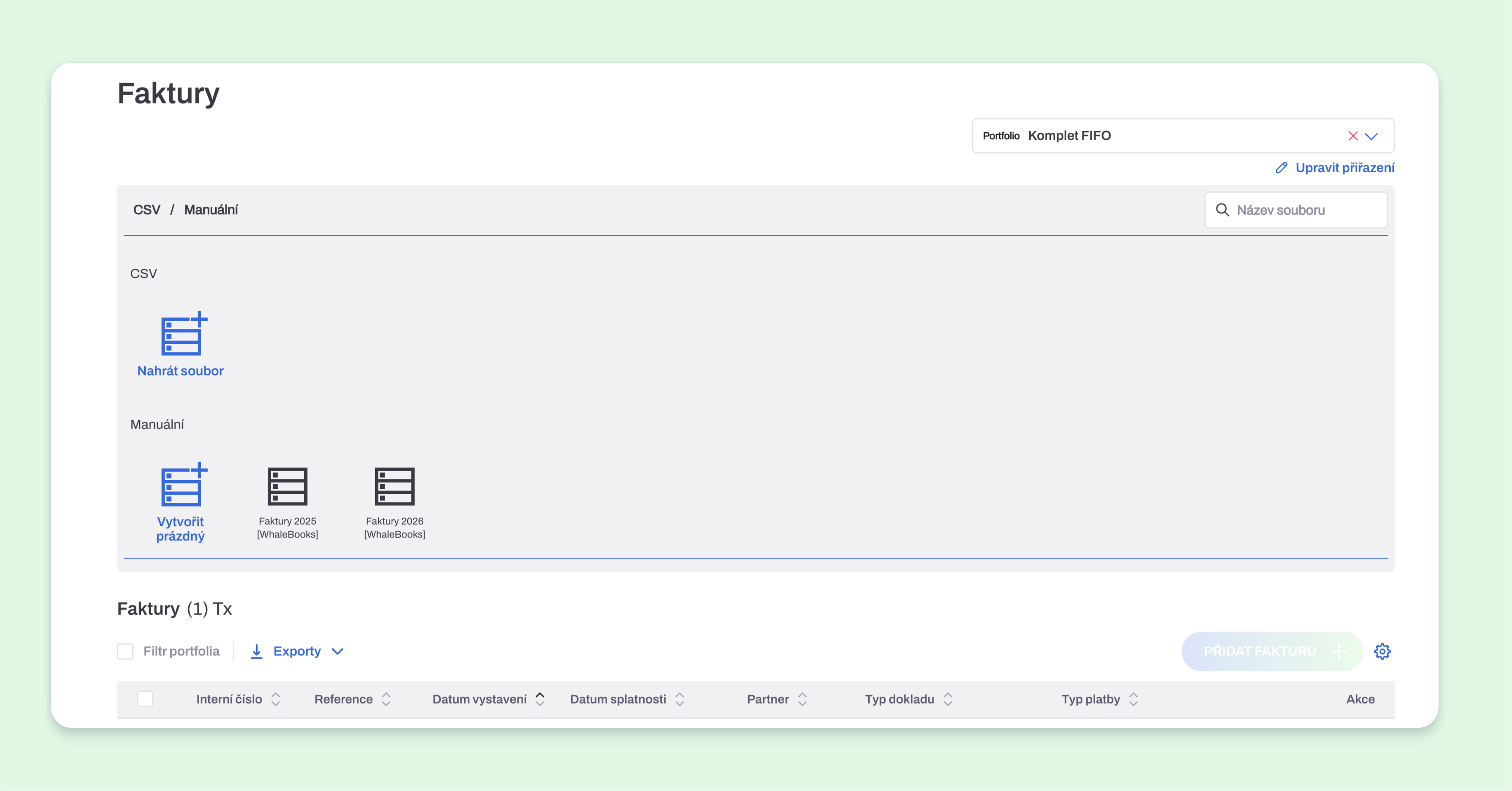
Task: Clear the Portfolio selection with red X
Action: (x=1353, y=136)
